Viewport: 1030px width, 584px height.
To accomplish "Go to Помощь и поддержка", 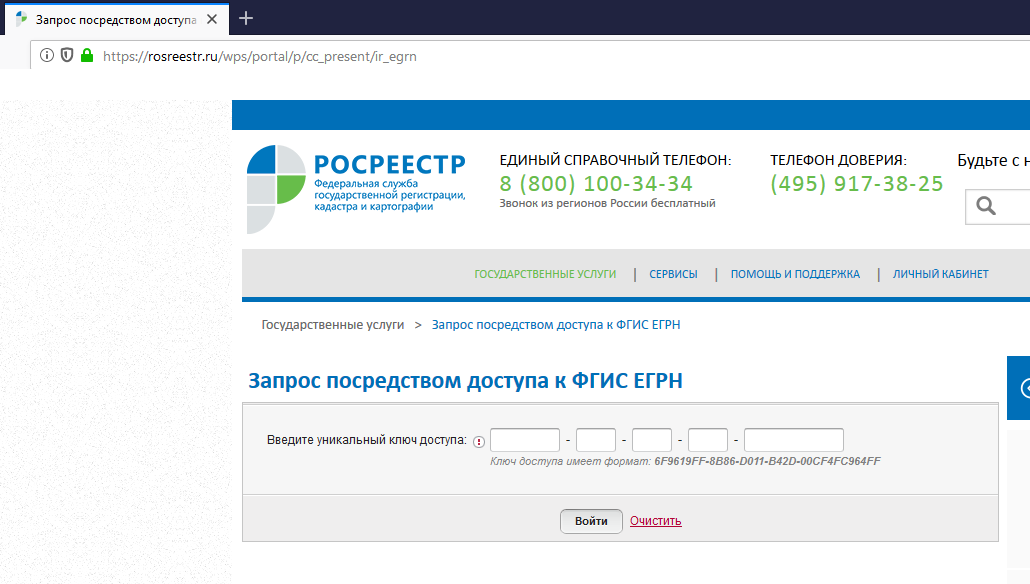I will click(x=795, y=274).
